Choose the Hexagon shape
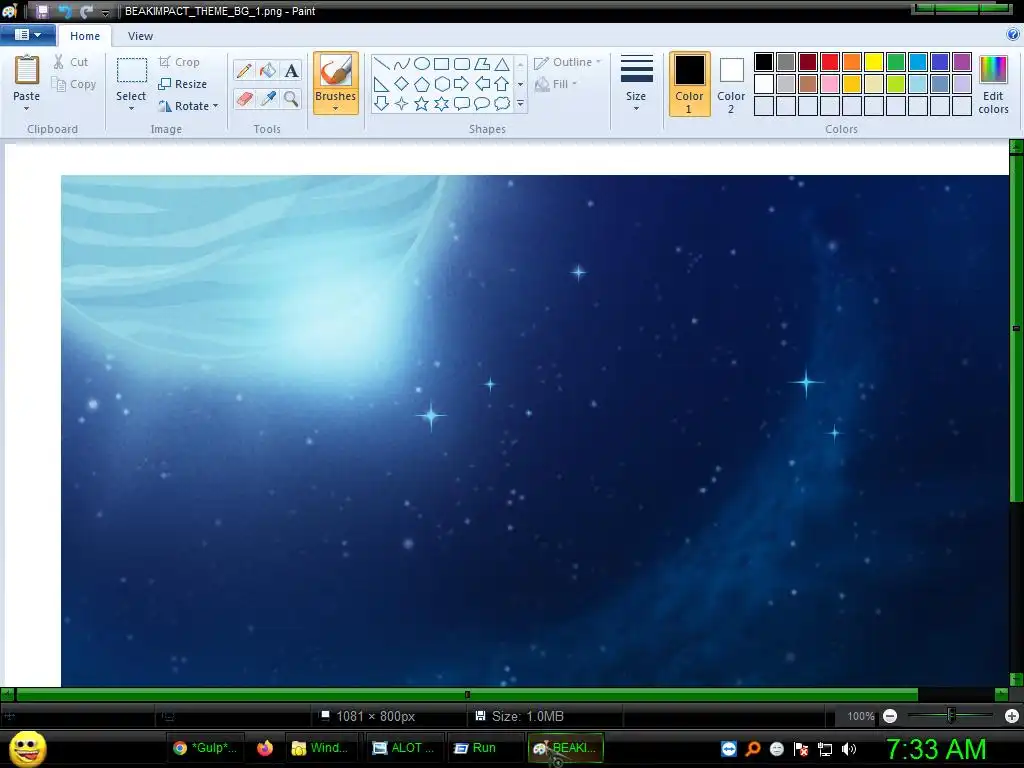Viewport: 1024px width, 768px height. pyautogui.click(x=442, y=84)
